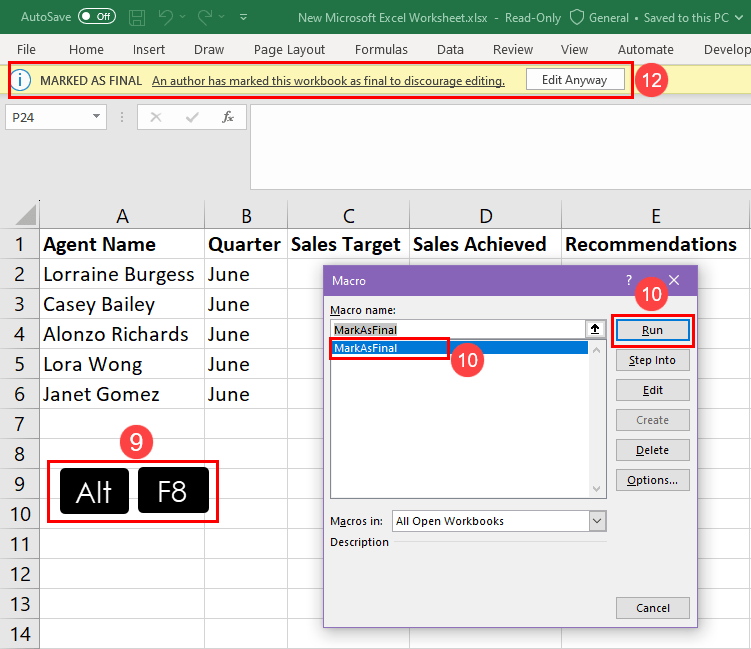Viewport: 751px width, 649px height.
Task: Open the Draw ribbon tab
Action: pos(209,49)
